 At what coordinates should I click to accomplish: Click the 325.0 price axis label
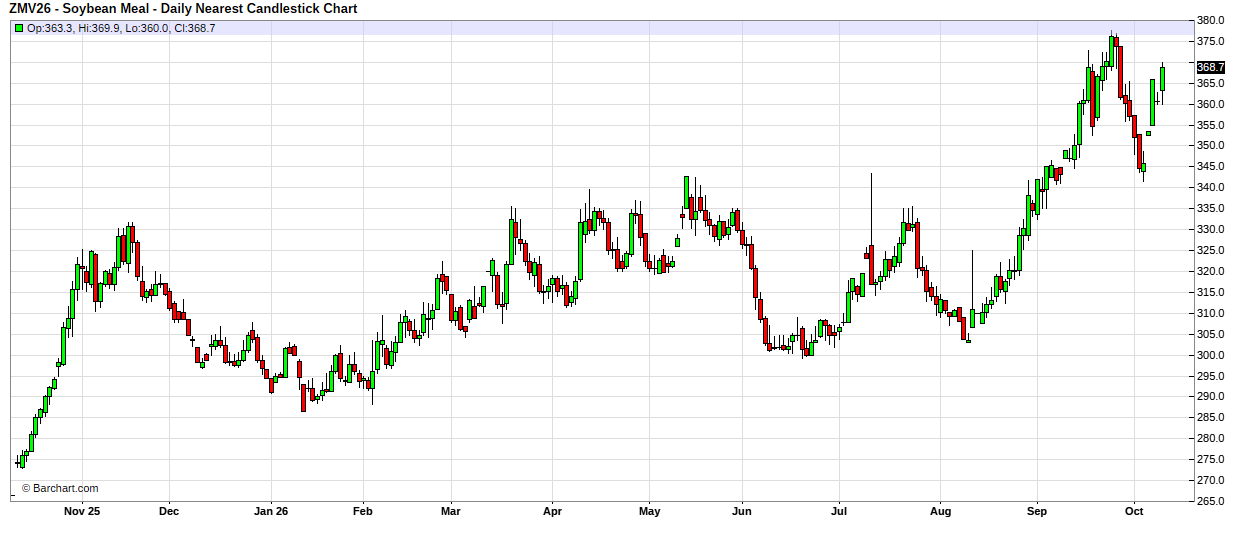tap(1211, 250)
